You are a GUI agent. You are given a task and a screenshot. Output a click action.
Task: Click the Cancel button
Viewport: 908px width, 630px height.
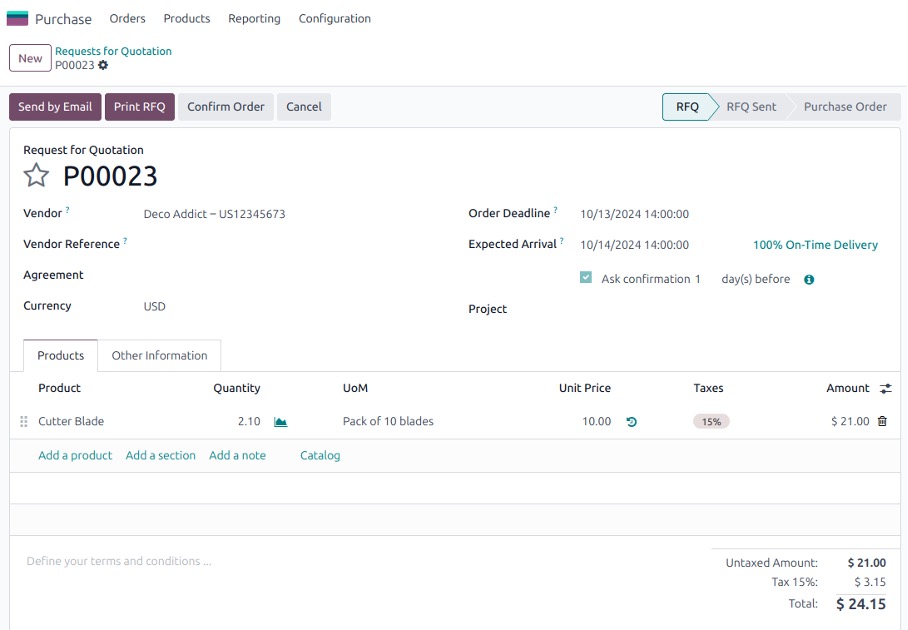pyautogui.click(x=304, y=107)
